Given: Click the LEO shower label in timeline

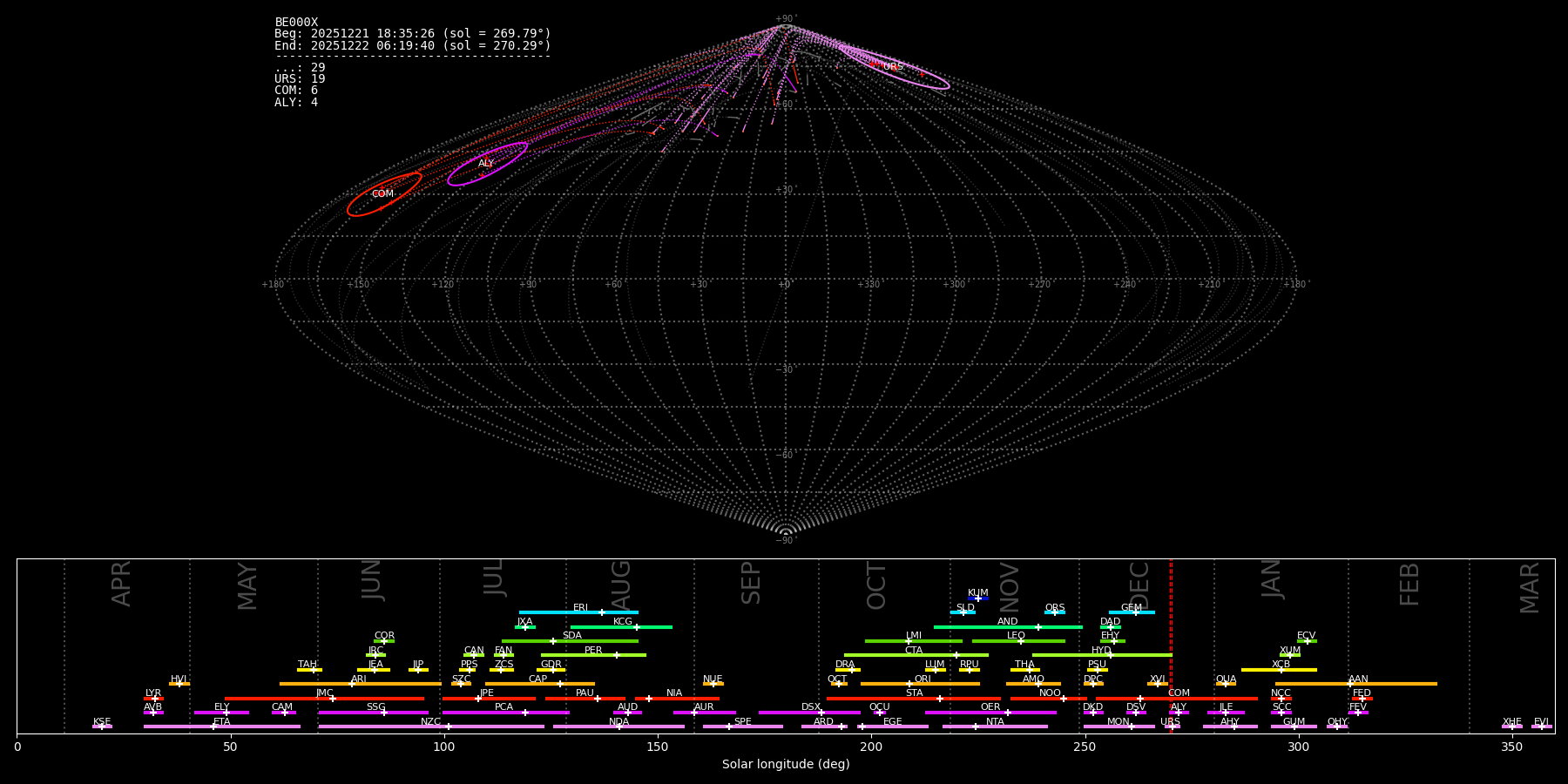Looking at the screenshot, I should (x=1017, y=636).
